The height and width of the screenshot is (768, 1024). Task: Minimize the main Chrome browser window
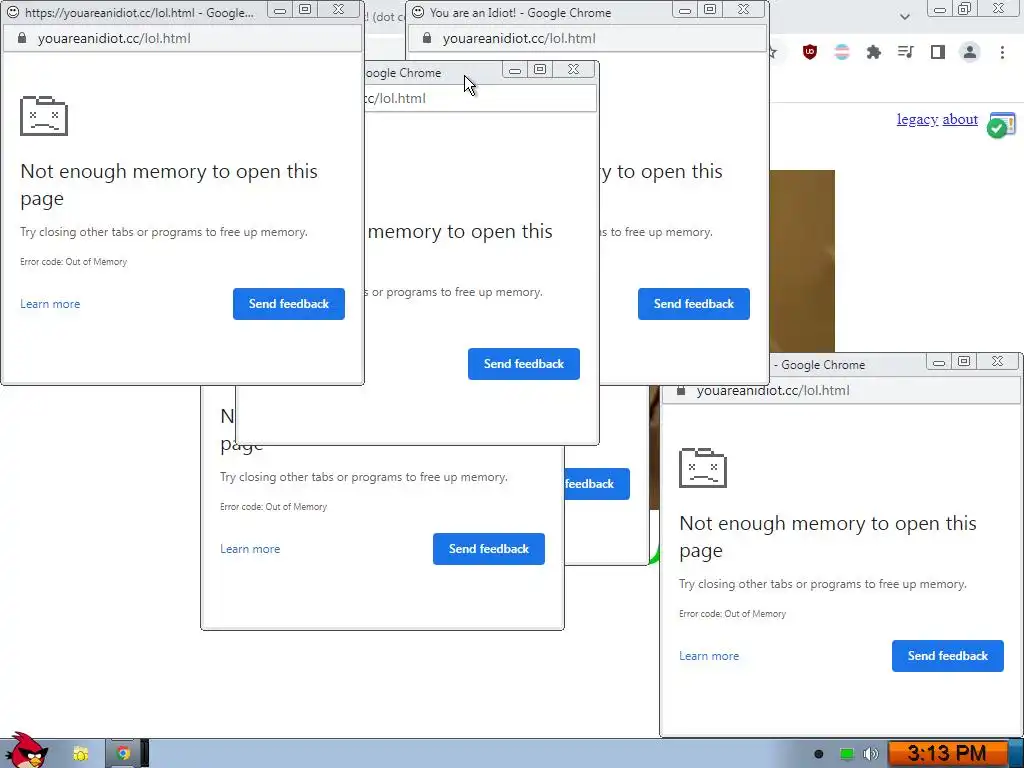tap(939, 8)
